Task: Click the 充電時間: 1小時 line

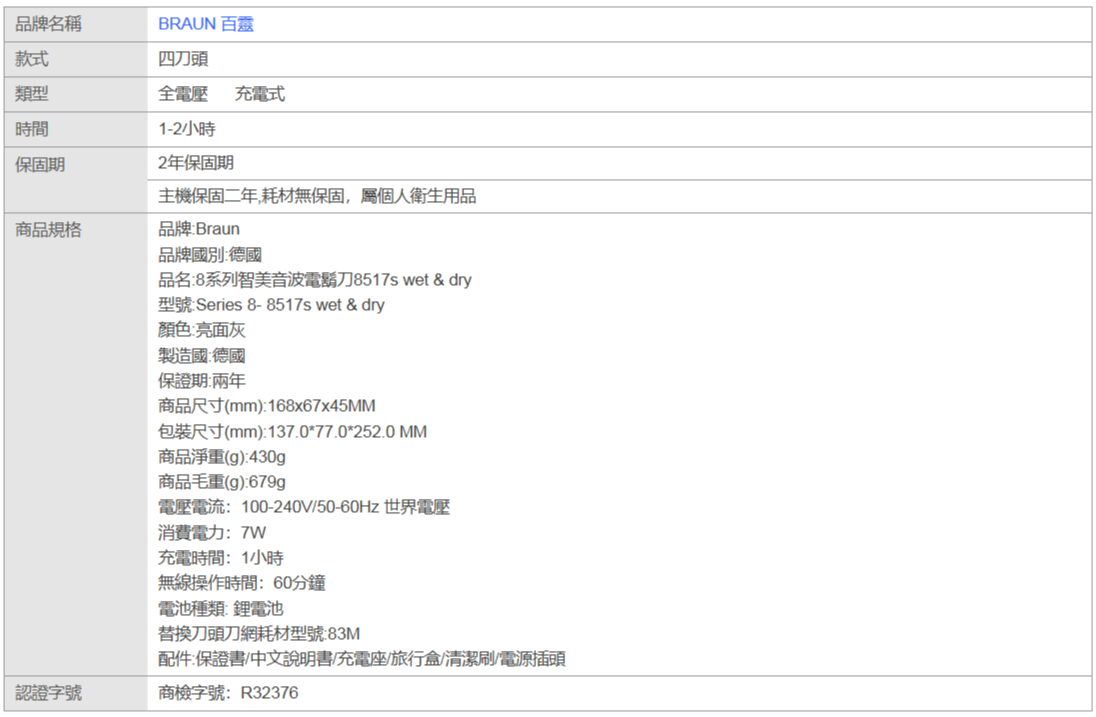Action: (221, 558)
